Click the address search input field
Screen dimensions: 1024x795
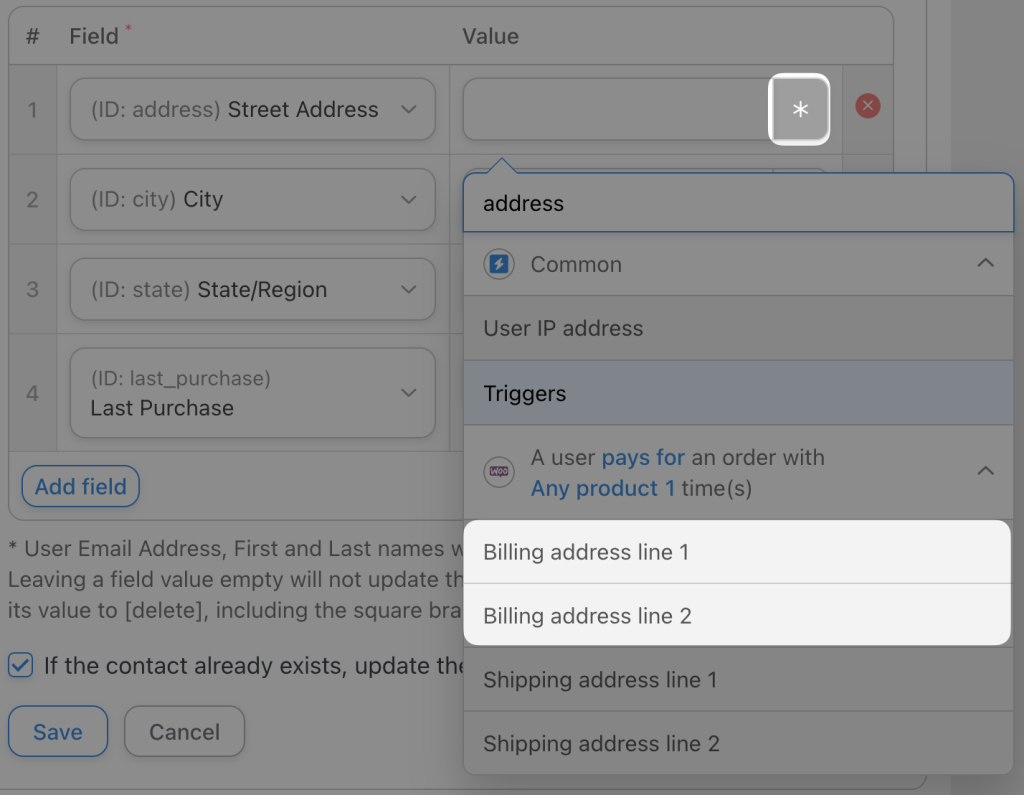(x=738, y=203)
